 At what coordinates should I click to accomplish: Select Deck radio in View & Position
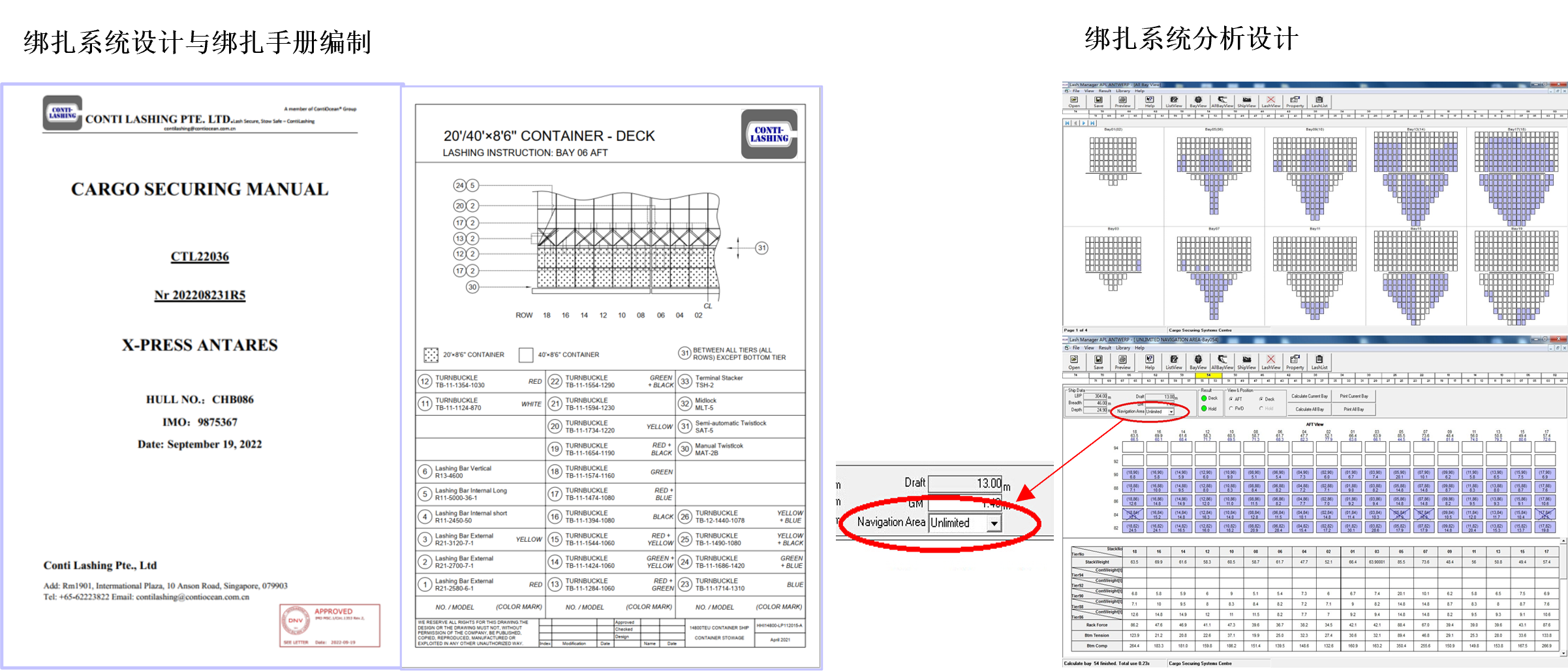pyautogui.click(x=1261, y=399)
